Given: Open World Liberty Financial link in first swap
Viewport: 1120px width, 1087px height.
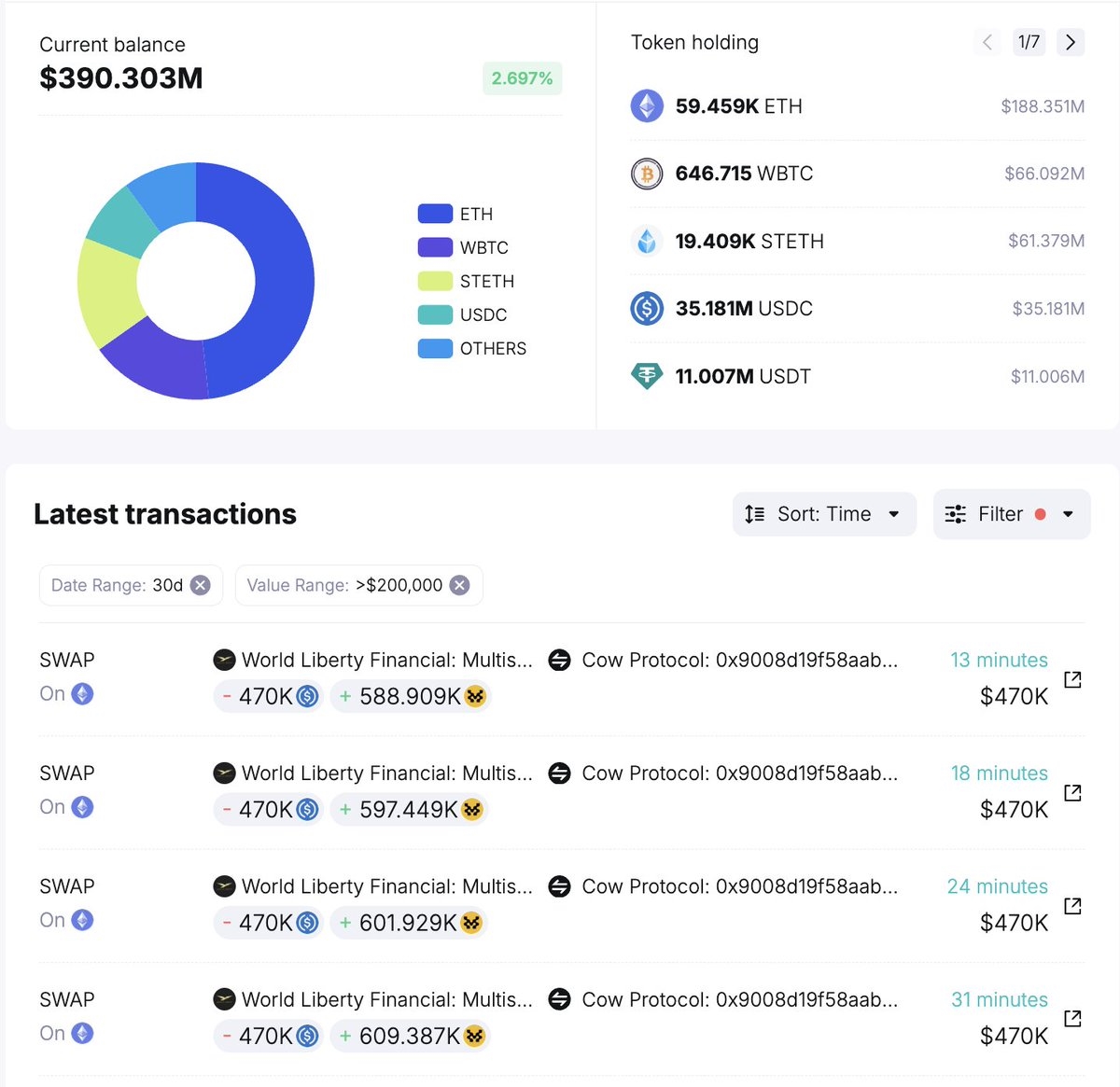Looking at the screenshot, I should [386, 661].
